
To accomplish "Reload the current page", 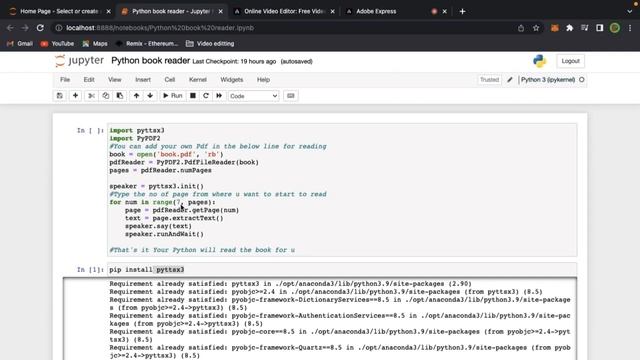I will point(40,28).
